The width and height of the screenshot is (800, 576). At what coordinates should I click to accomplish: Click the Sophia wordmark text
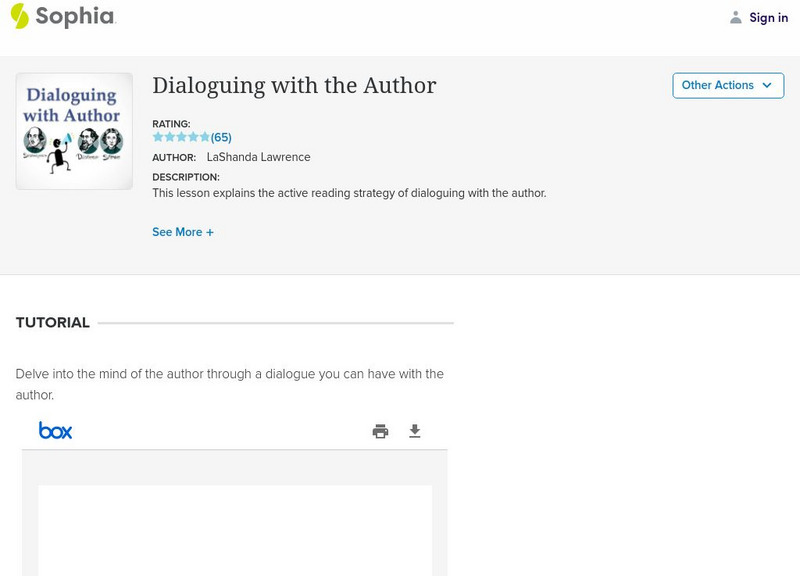[x=75, y=16]
